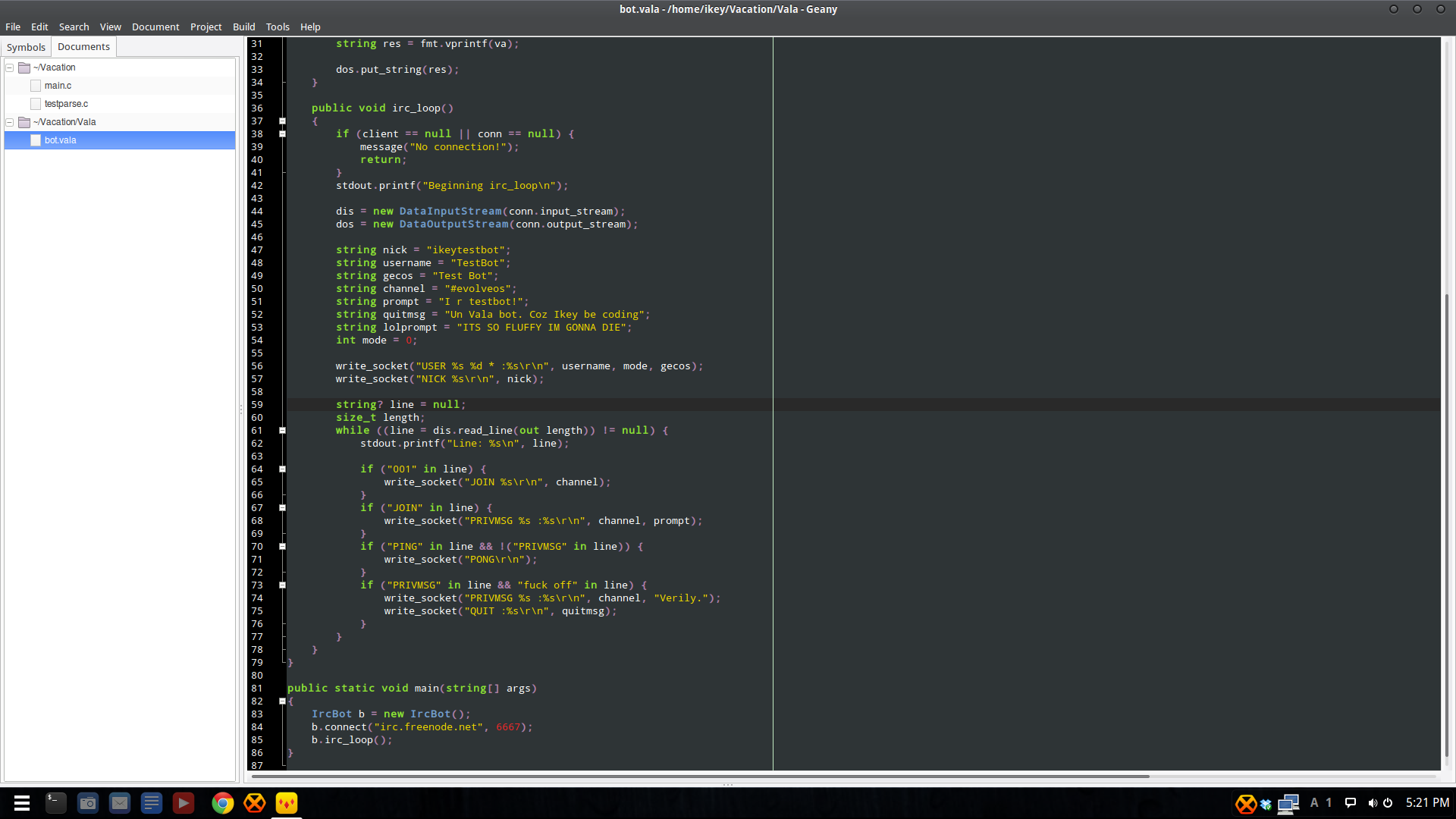Open the red media player in taskbar
The image size is (1456, 819).
tap(184, 803)
